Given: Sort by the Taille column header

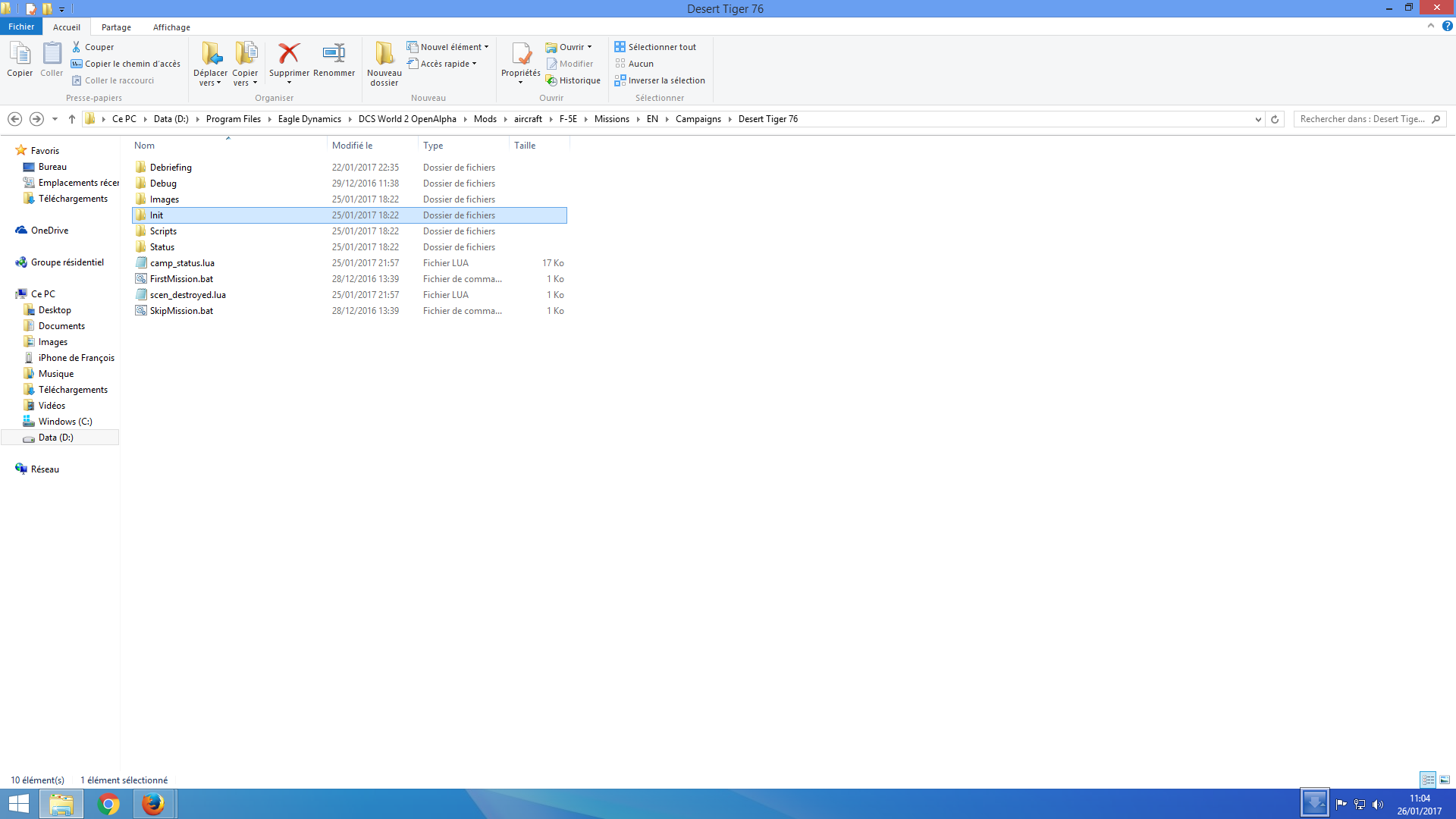Looking at the screenshot, I should [x=539, y=146].
